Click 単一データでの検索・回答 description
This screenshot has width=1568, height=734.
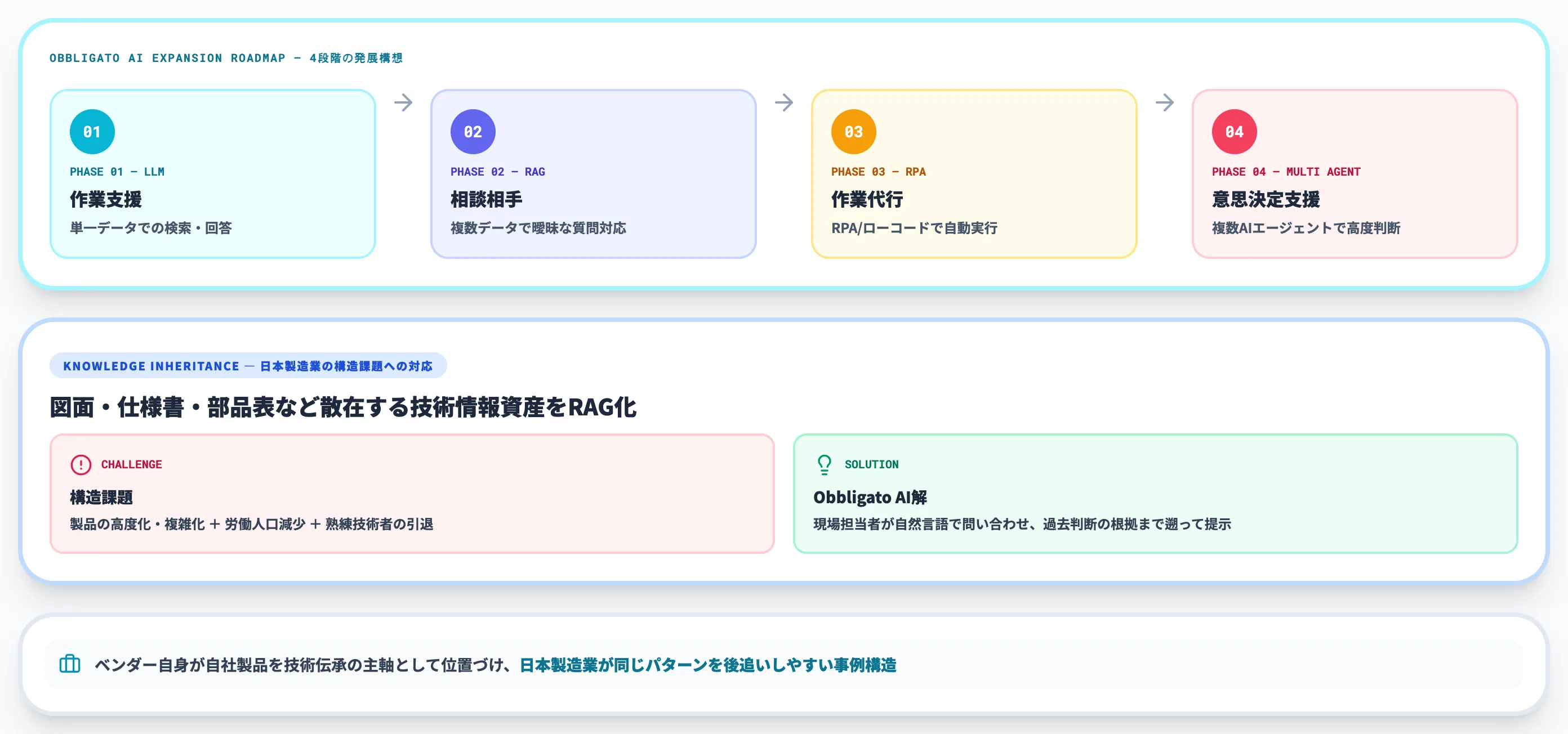pos(151,228)
